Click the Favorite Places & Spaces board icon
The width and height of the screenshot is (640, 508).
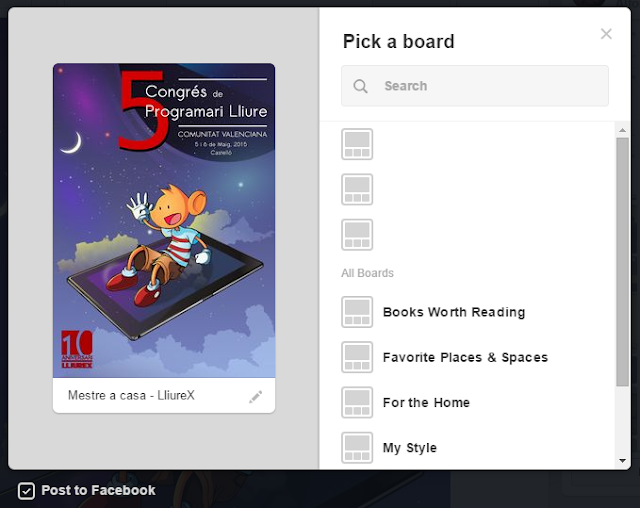click(357, 357)
